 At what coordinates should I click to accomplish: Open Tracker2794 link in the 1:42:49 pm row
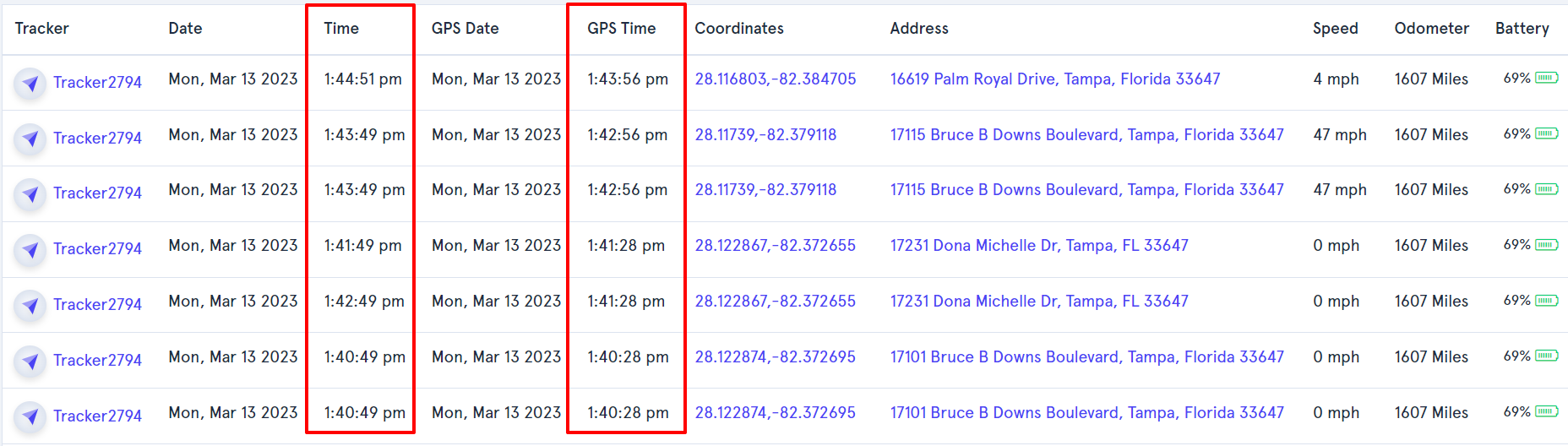(x=97, y=304)
